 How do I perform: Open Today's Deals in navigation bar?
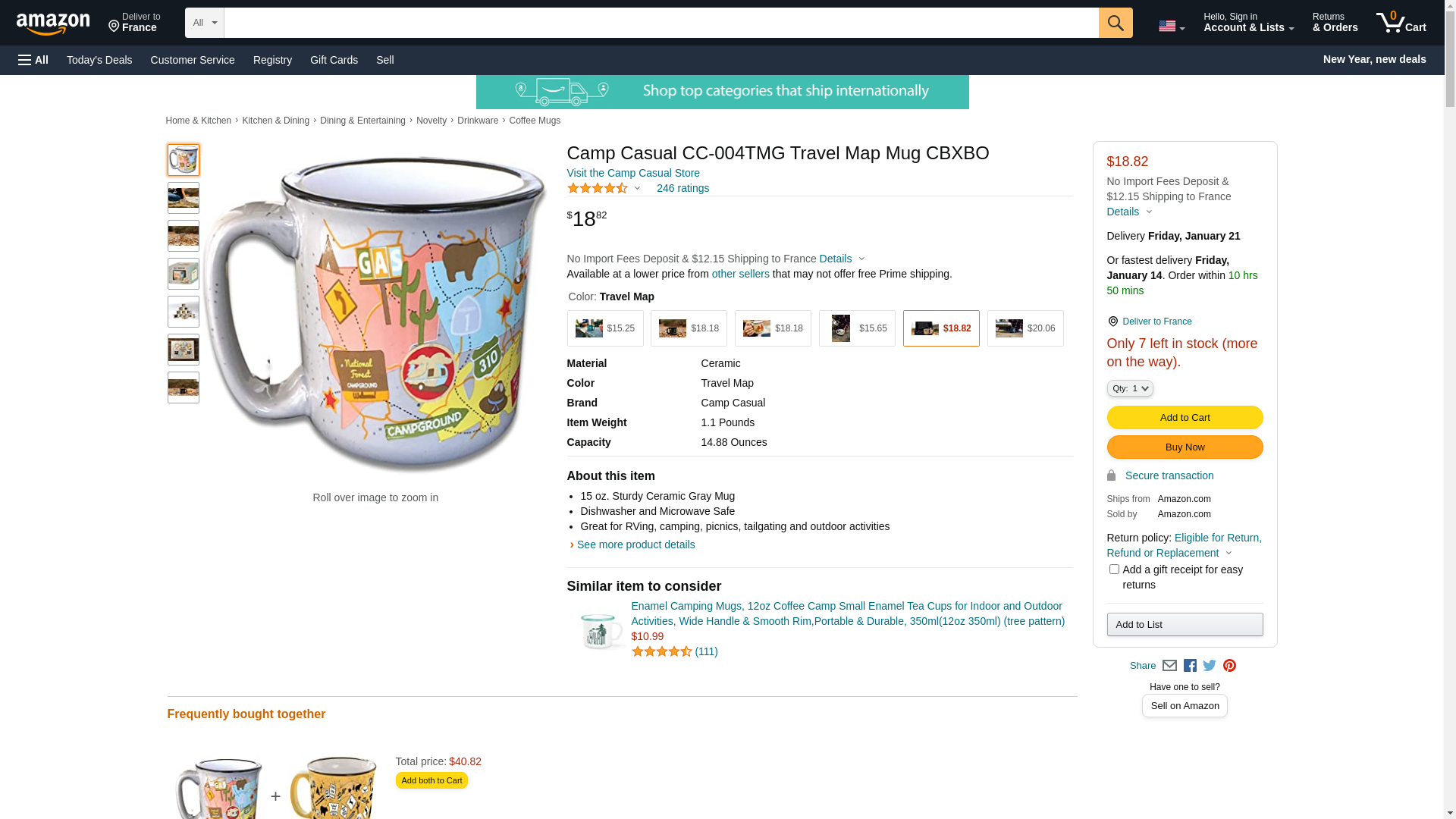point(99,60)
